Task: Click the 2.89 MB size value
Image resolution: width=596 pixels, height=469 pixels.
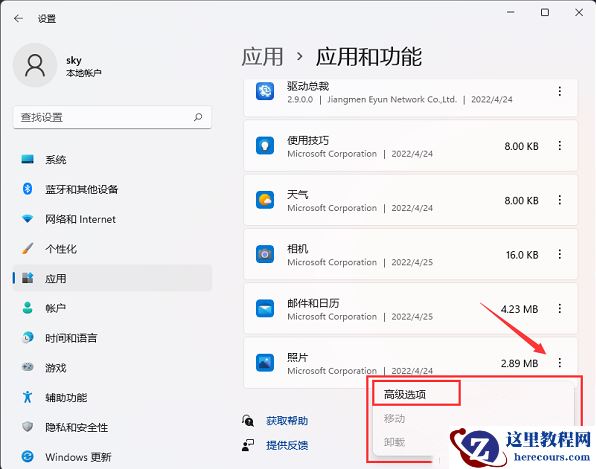Action: (519, 363)
